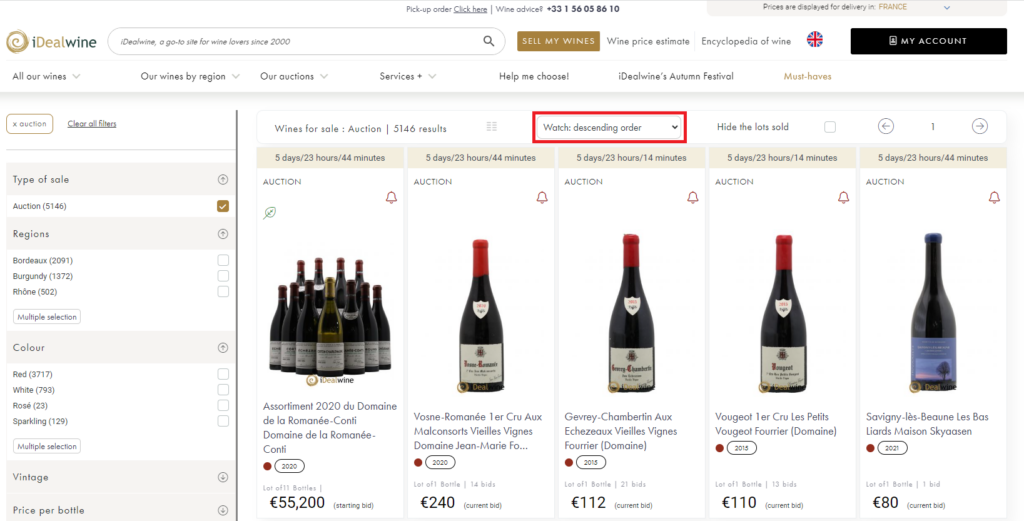Open the Our auctions menu
The width and height of the screenshot is (1024, 521).
(x=294, y=76)
